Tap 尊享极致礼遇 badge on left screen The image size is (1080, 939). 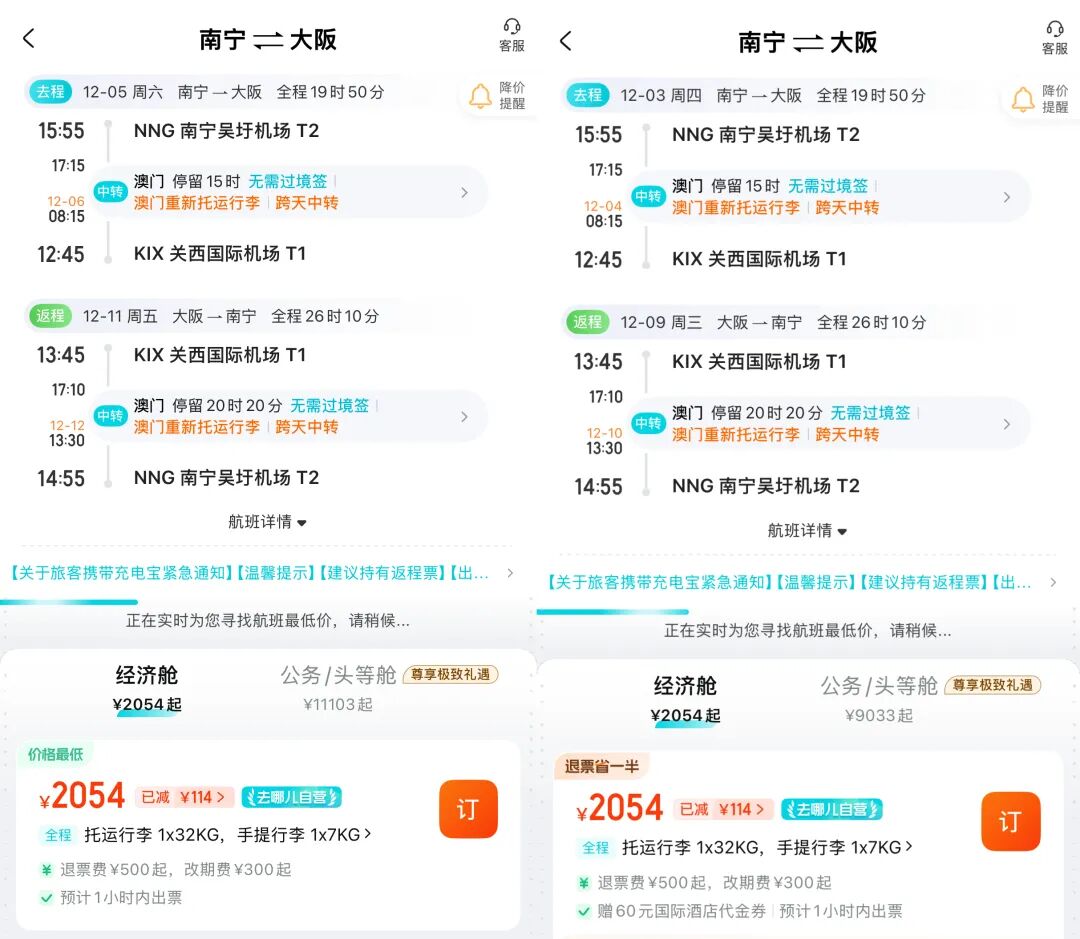[x=450, y=674]
